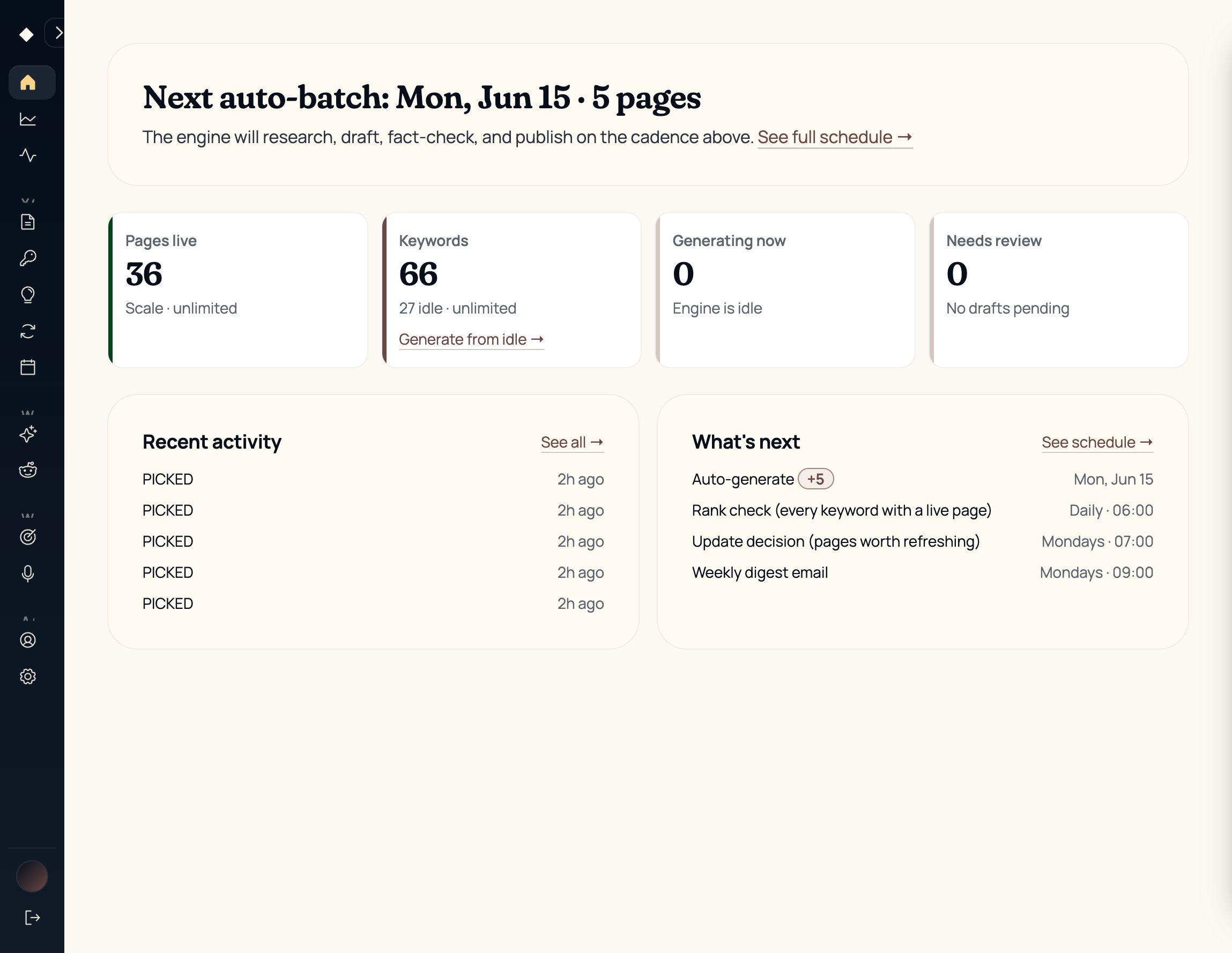Open the refresh updates icon
This screenshot has width=1232, height=953.
click(x=28, y=331)
